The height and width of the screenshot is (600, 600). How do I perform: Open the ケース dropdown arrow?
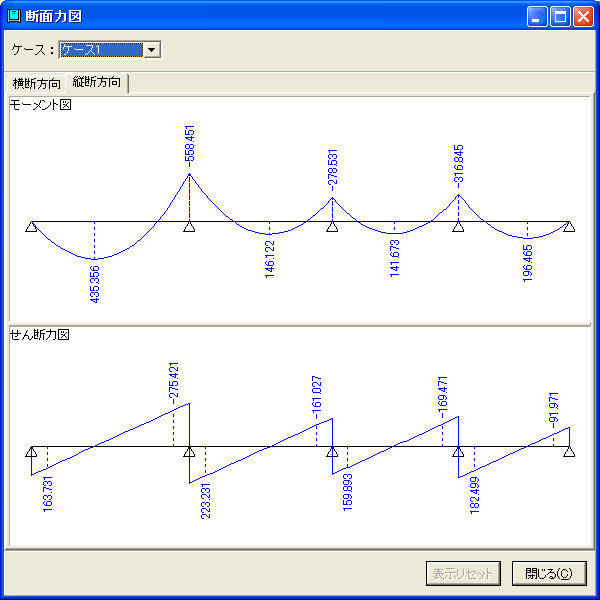tap(152, 50)
